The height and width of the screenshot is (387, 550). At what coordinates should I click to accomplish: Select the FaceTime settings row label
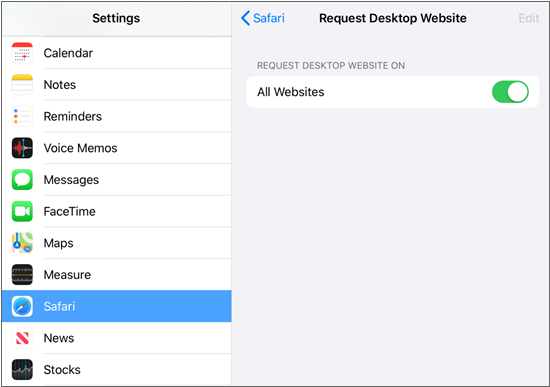click(69, 211)
